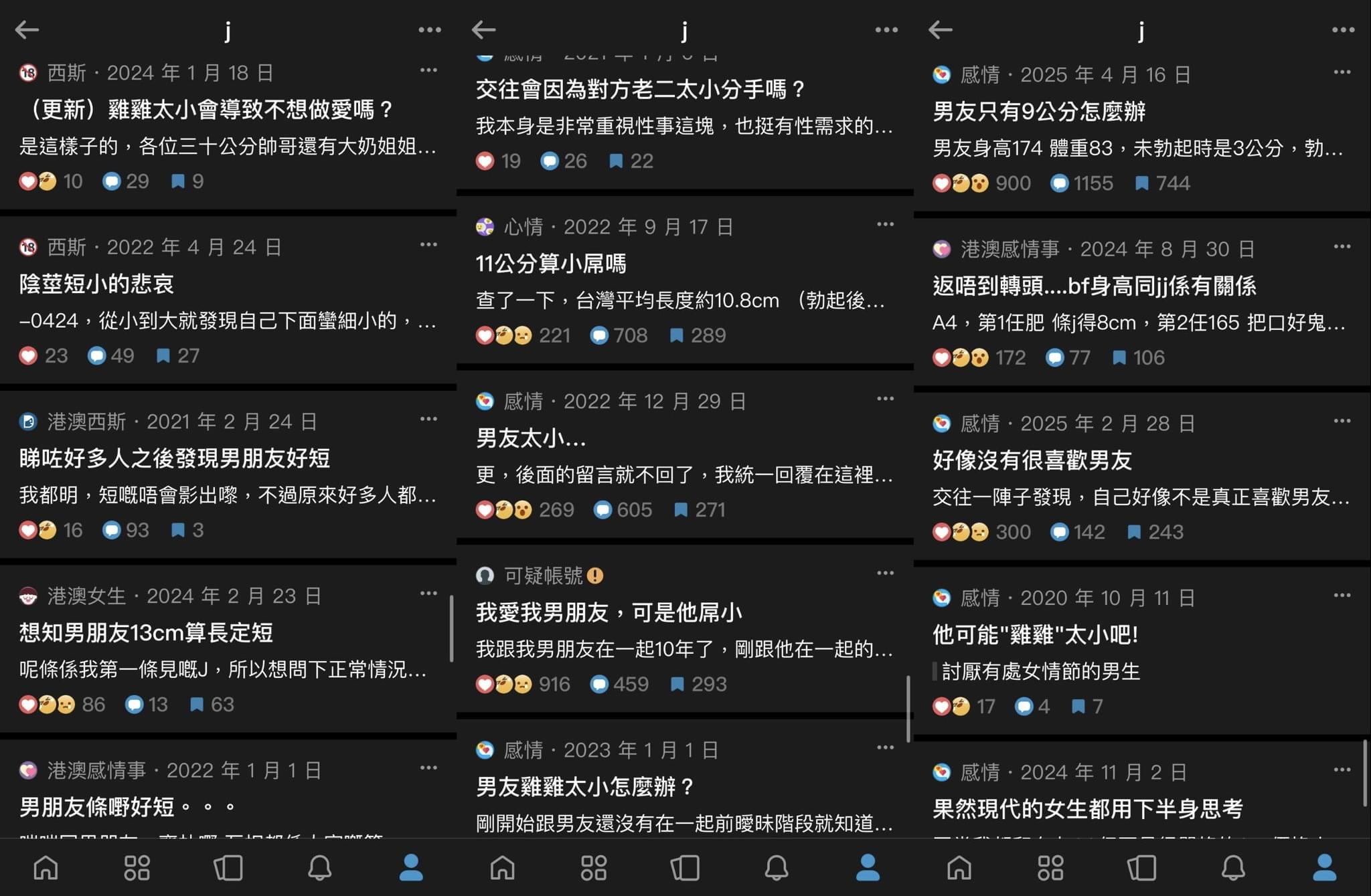Viewport: 1371px width, 896px height.
Task: Open more options on the 可疑帳號 post
Action: [x=885, y=573]
